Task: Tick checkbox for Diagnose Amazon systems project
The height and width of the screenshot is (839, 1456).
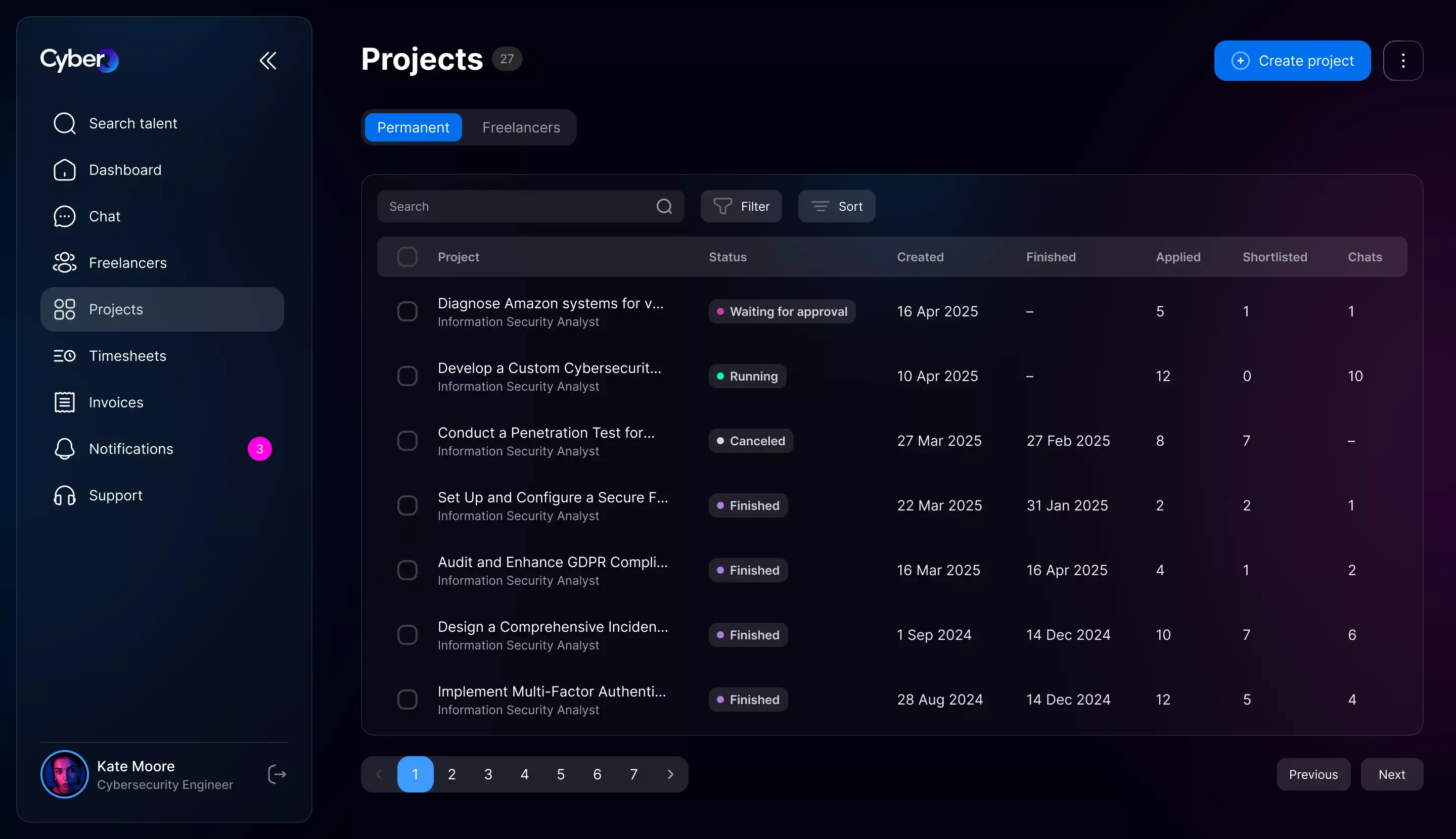Action: [x=407, y=311]
